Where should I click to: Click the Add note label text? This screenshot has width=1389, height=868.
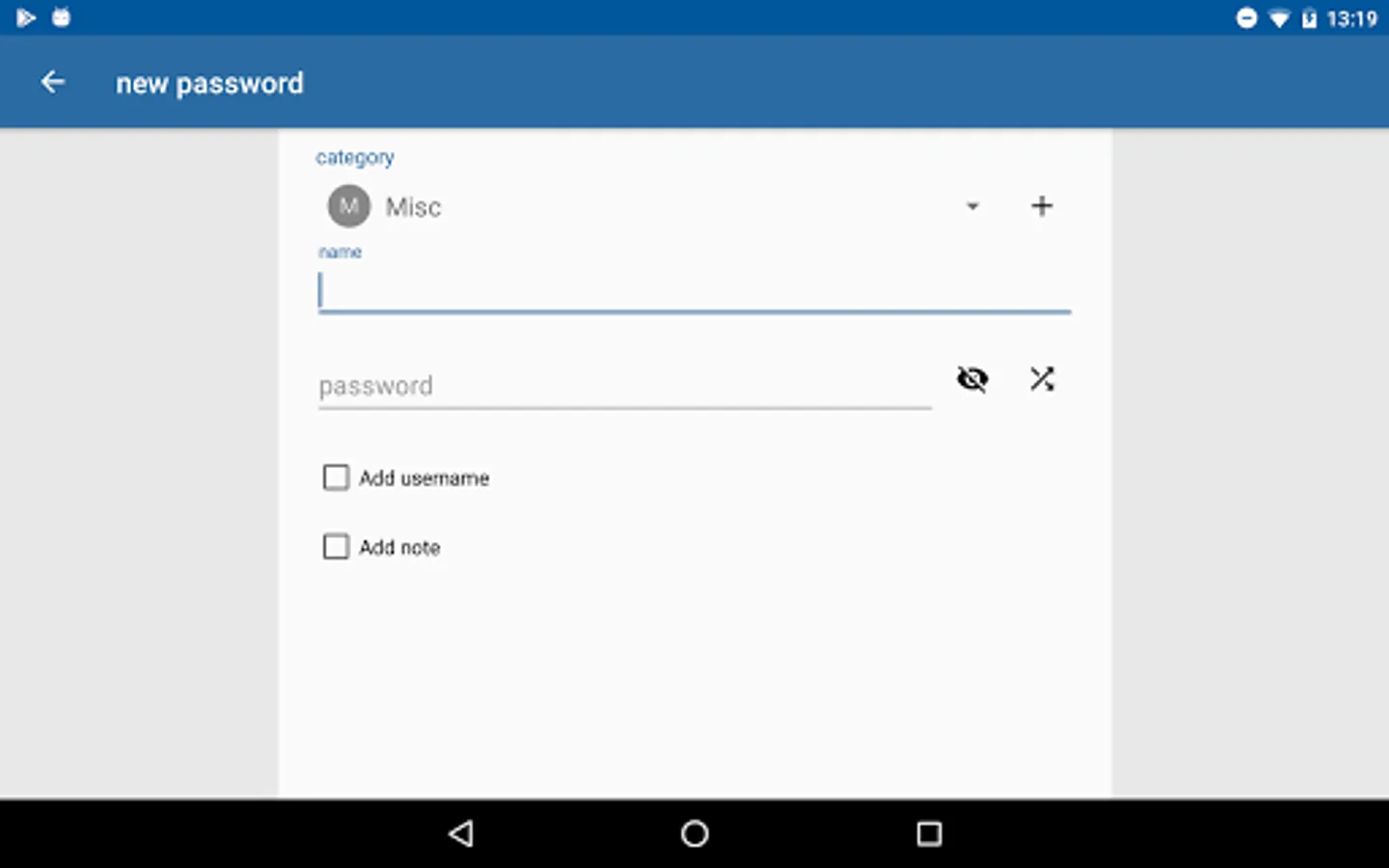point(399,548)
